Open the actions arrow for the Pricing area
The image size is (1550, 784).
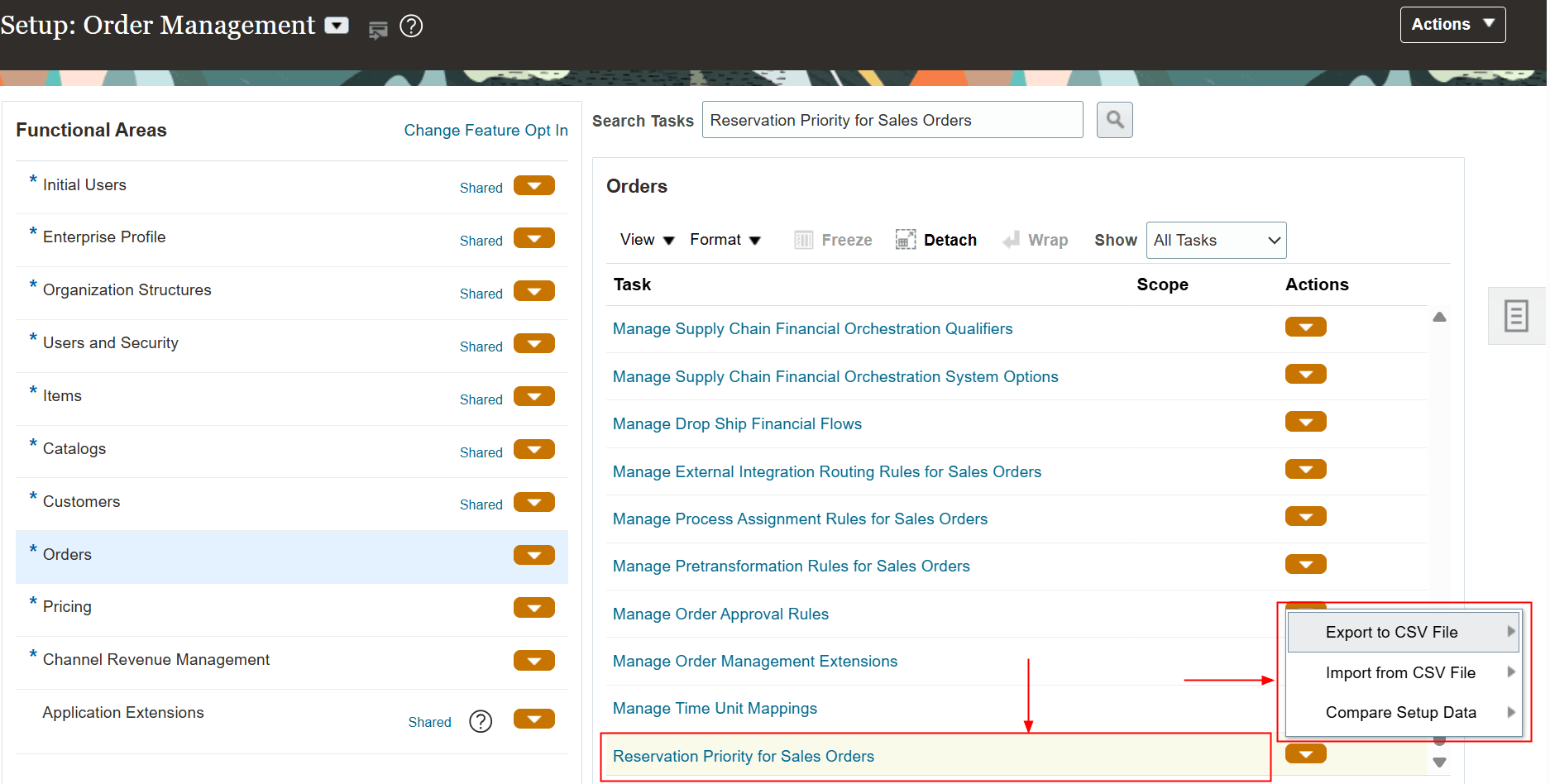(x=533, y=607)
